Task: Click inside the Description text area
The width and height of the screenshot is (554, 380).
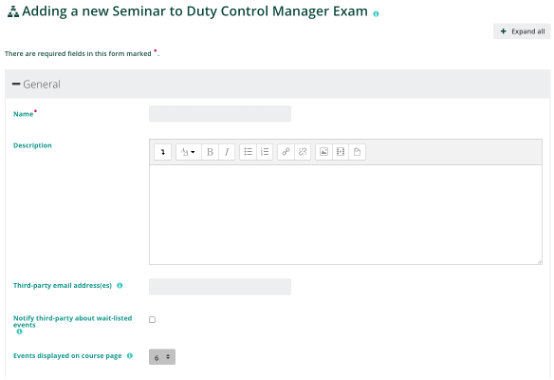Action: [x=346, y=214]
